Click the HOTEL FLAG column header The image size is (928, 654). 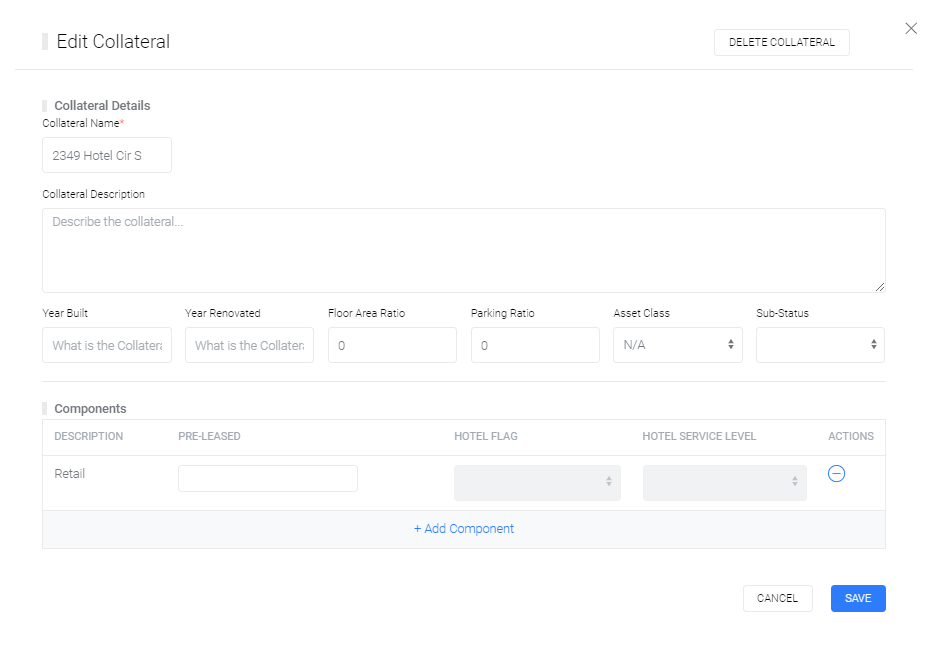tap(486, 436)
